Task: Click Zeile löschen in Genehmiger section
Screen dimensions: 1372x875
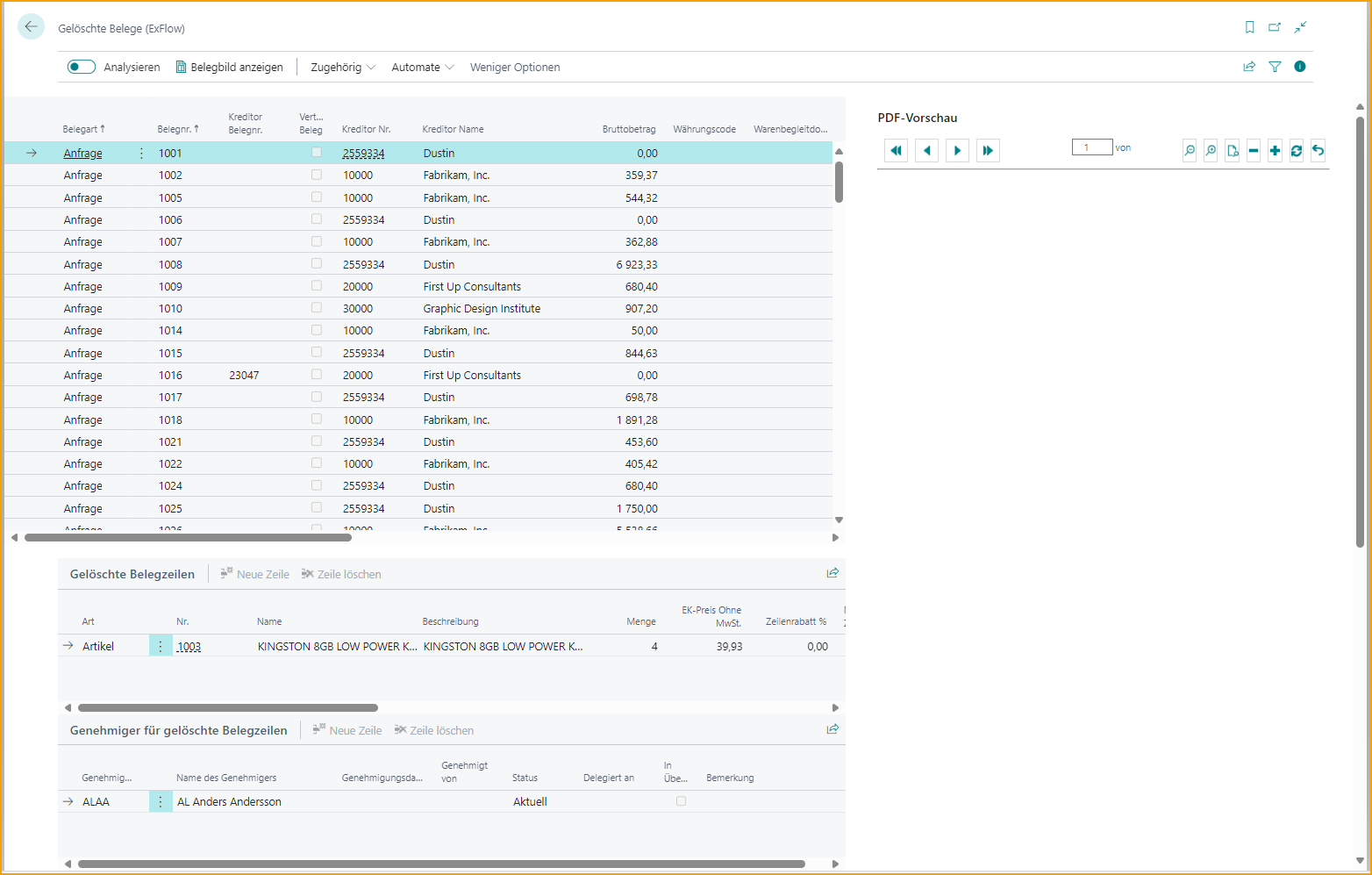Action: tap(433, 730)
